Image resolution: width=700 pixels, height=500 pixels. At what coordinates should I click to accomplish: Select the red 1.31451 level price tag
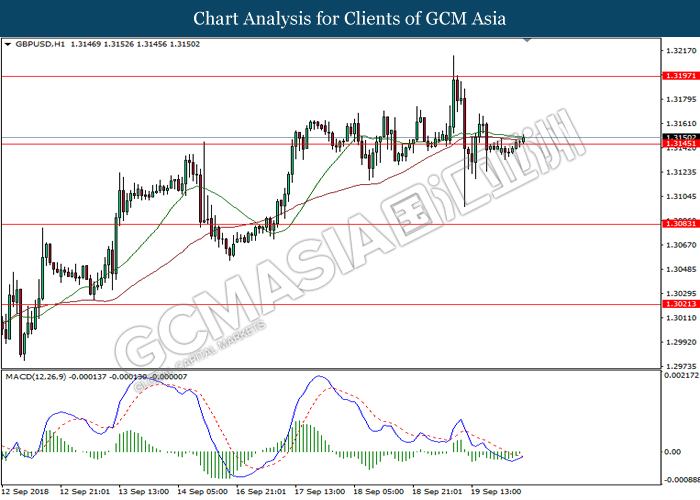pyautogui.click(x=680, y=144)
